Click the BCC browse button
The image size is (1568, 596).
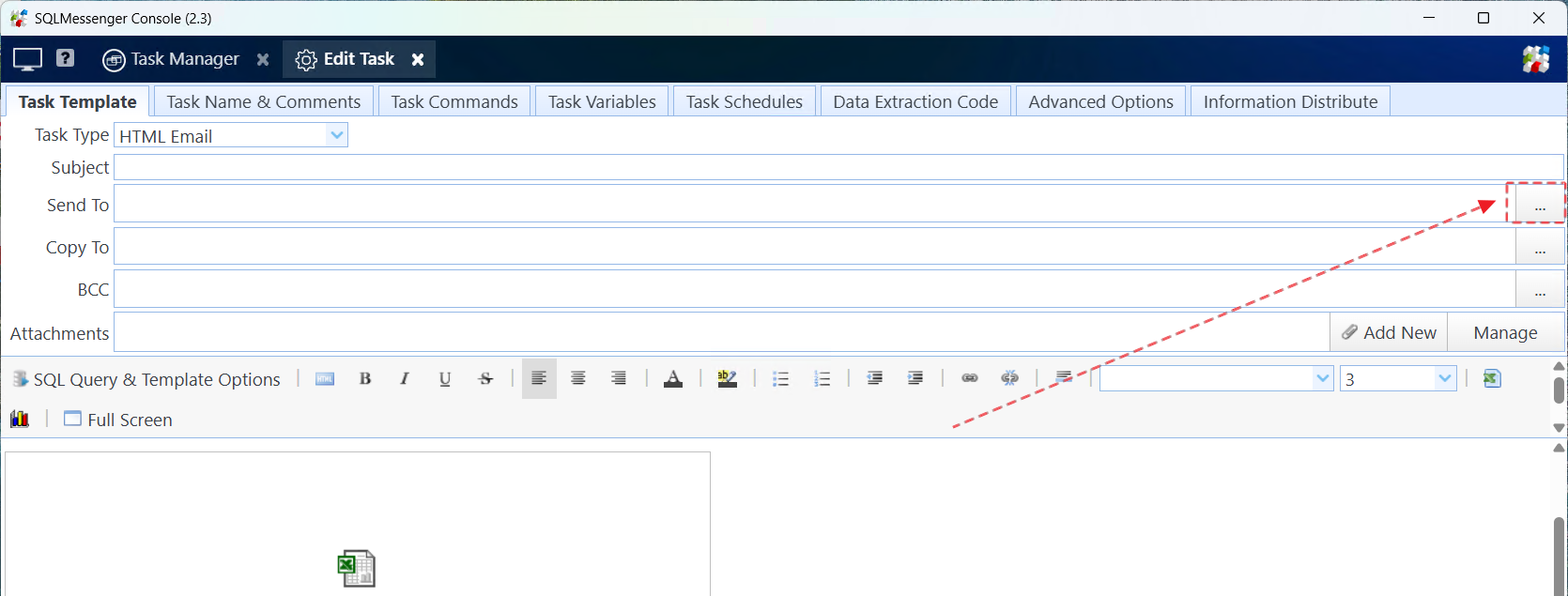click(x=1540, y=290)
